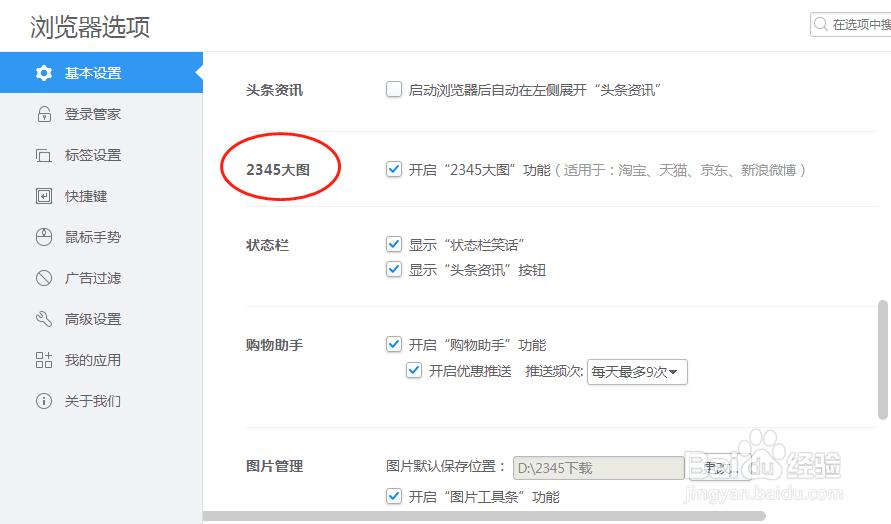Screen dimensions: 891x524
Task: Select 鼠标手势 in the sidebar
Action: 101,237
